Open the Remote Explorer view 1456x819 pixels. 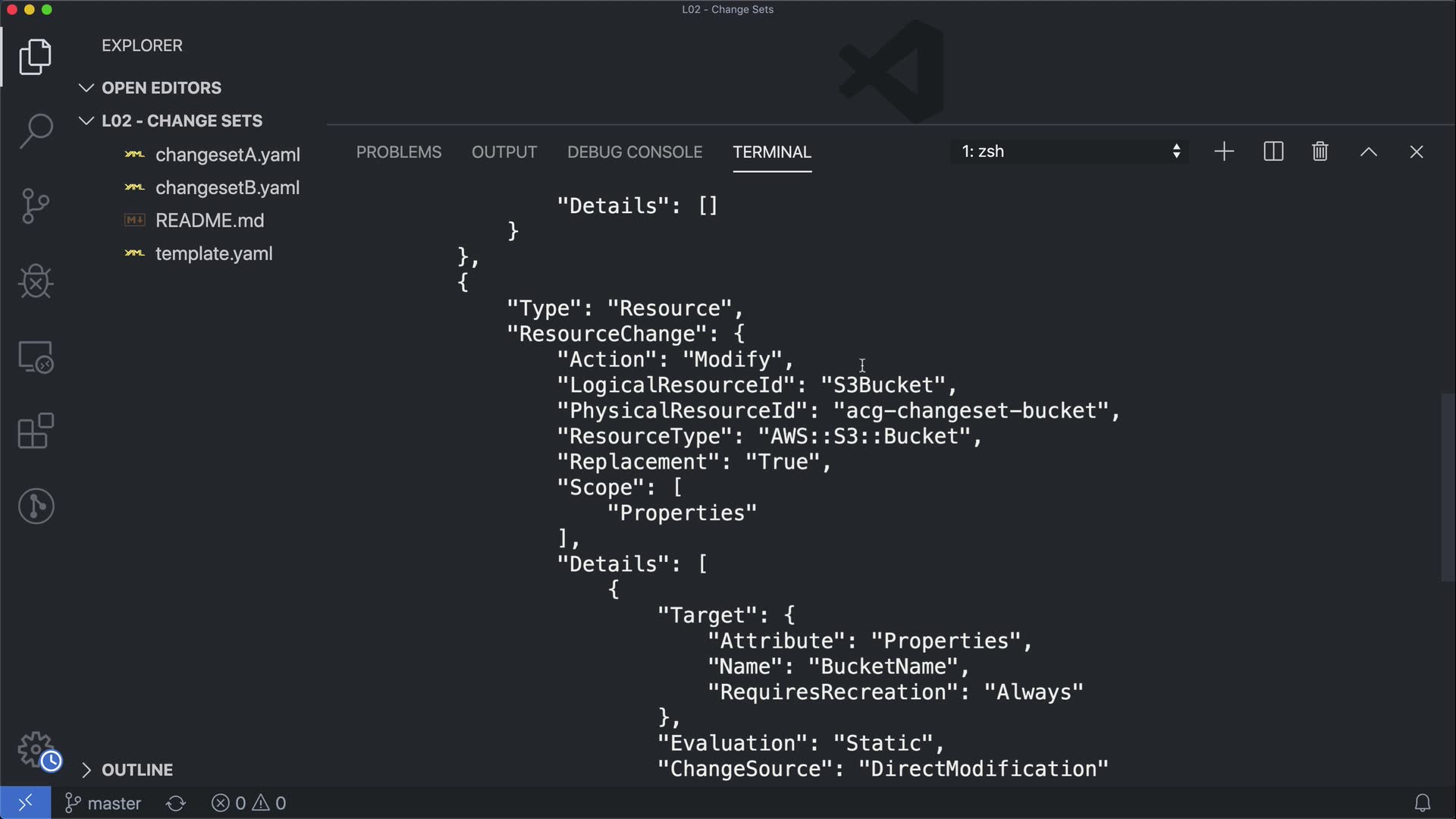[x=36, y=356]
